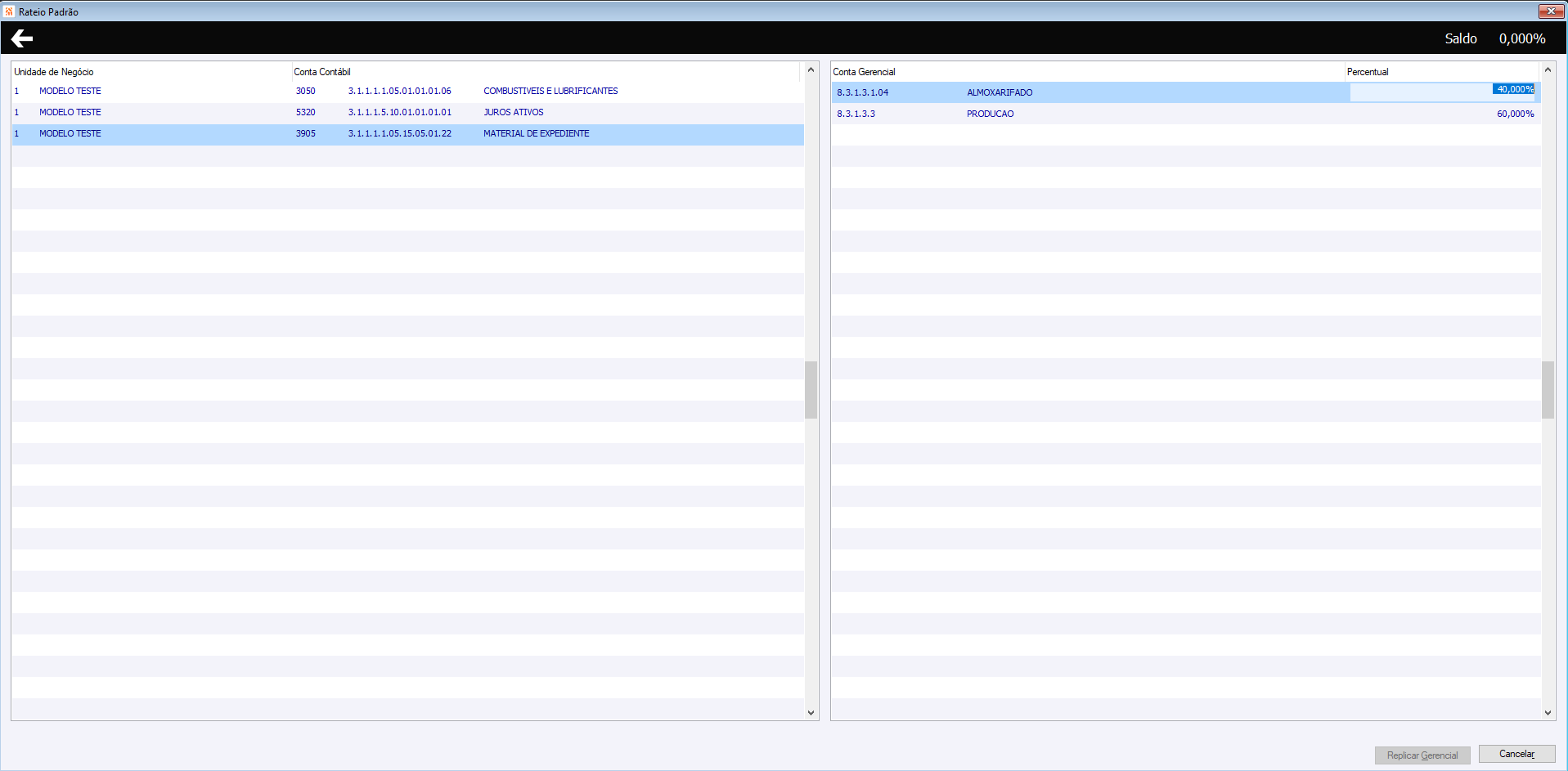Viewport: 1568px width, 771px height.
Task: Click MODELO TESTE in the 3050 row
Action: click(x=70, y=92)
